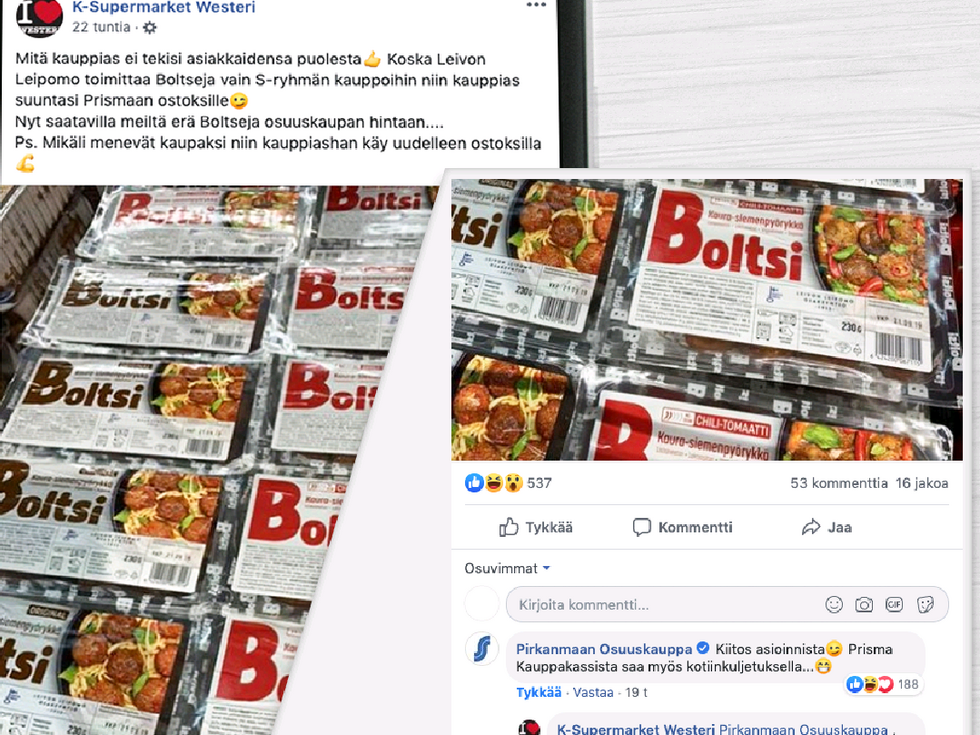Like Pirkanmaan Osuuskauppa's comment via Tykkää
This screenshot has height=735, width=980.
coord(538,692)
